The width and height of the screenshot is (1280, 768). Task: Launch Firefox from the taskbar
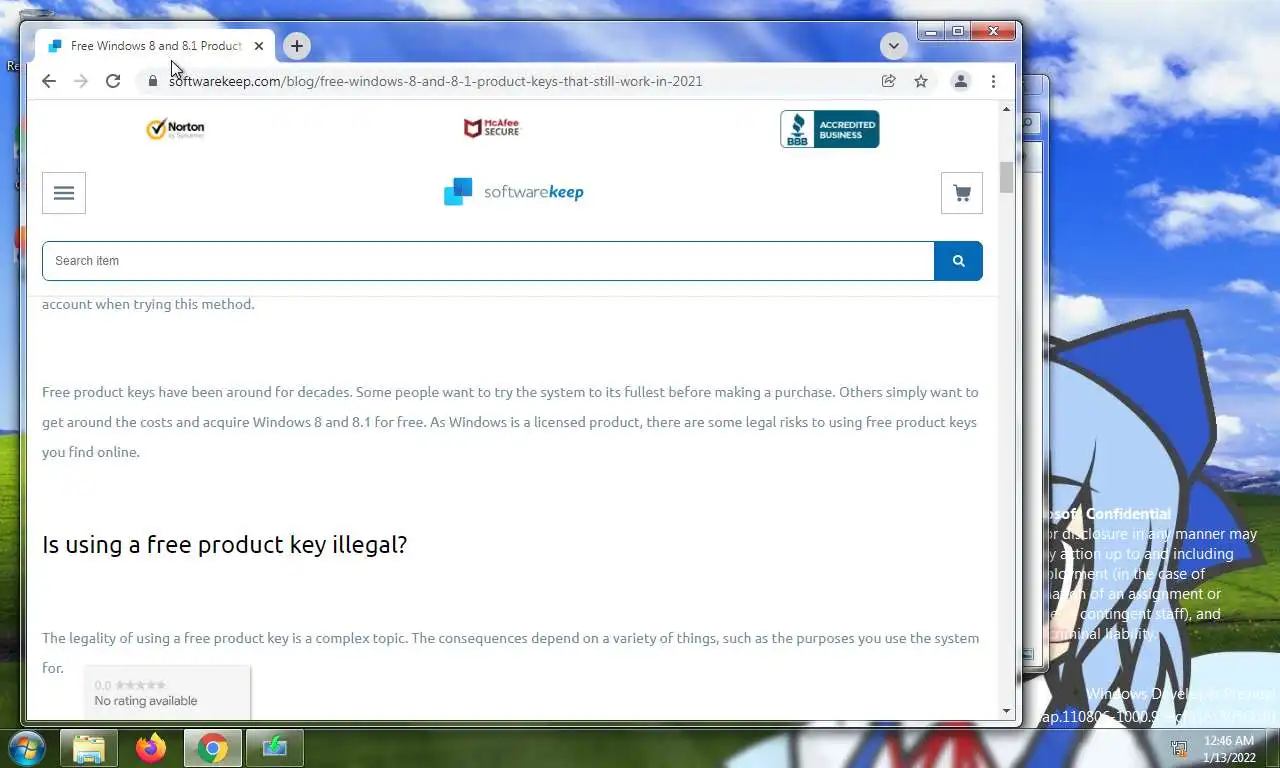(151, 748)
